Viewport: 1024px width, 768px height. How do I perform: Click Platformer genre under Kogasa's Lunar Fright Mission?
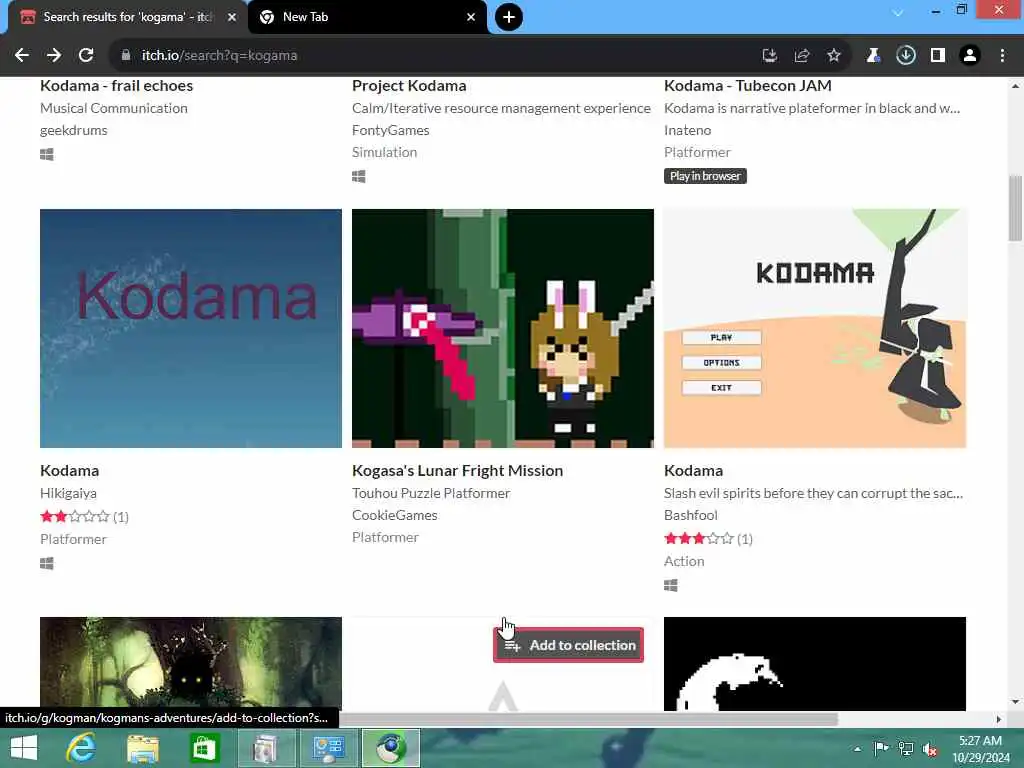coord(385,537)
